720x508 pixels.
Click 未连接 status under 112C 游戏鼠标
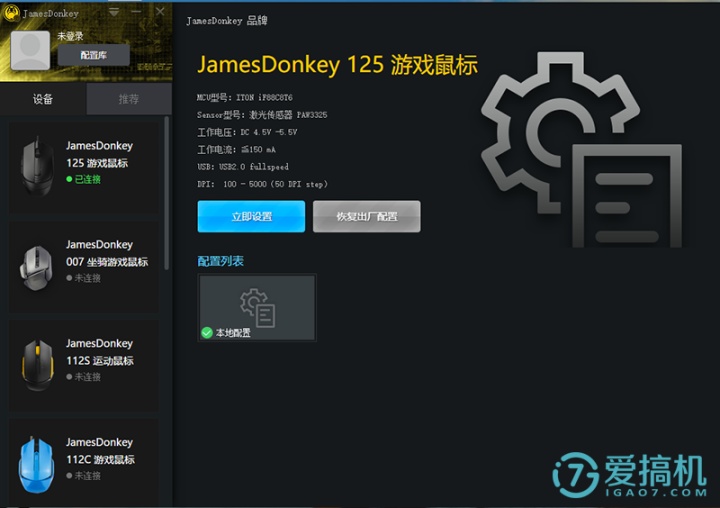click(84, 475)
